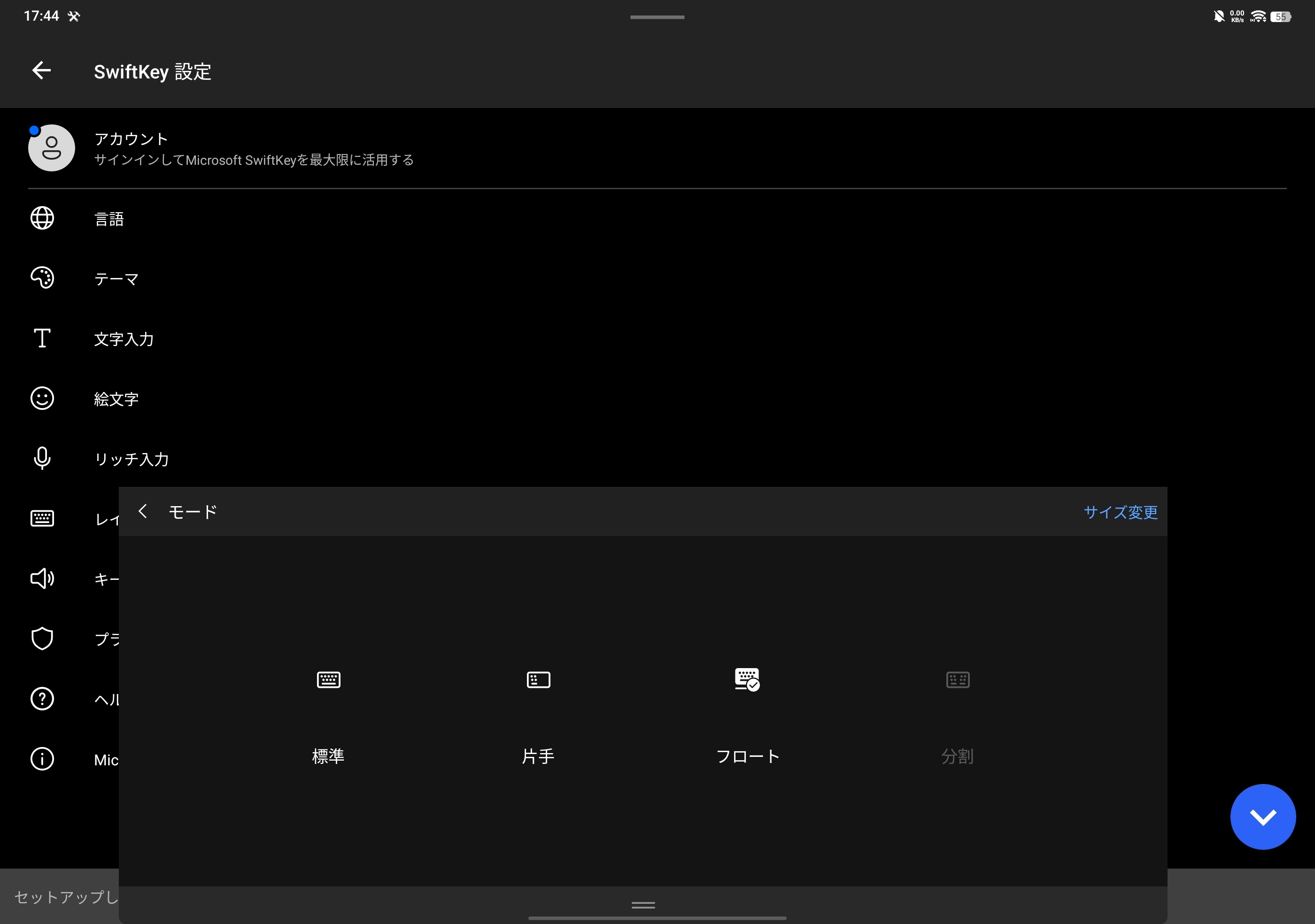This screenshot has width=1315, height=924.
Task: Tap the tools icon beside the clock
Action: pos(74,16)
